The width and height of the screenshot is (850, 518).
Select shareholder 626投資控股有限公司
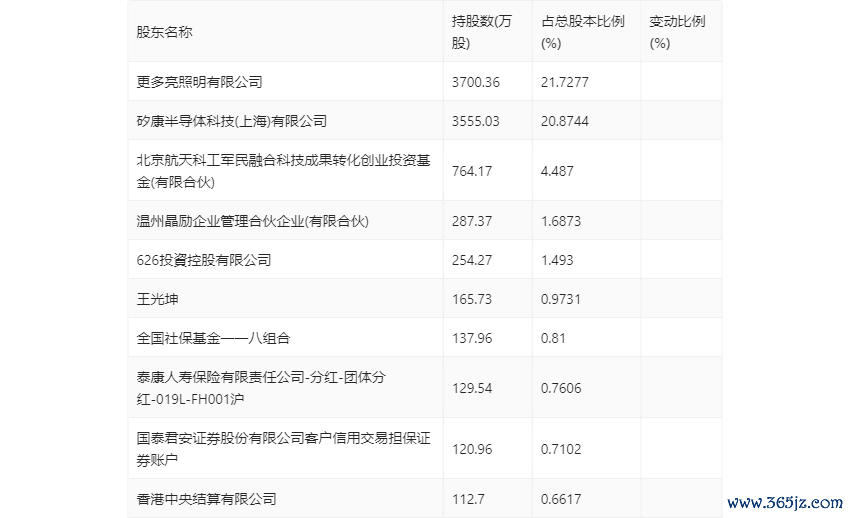204,260
